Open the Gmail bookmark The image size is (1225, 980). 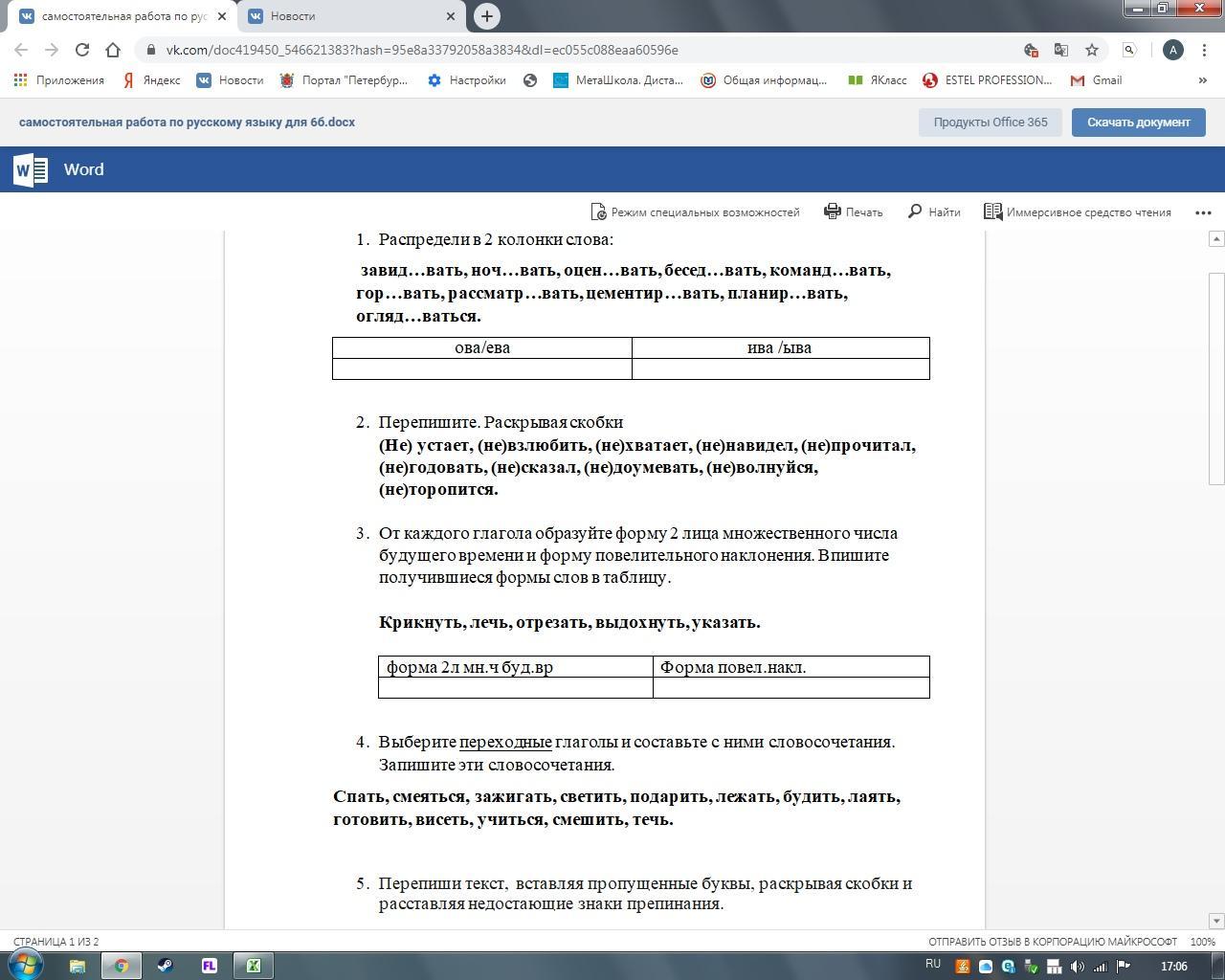1096,80
